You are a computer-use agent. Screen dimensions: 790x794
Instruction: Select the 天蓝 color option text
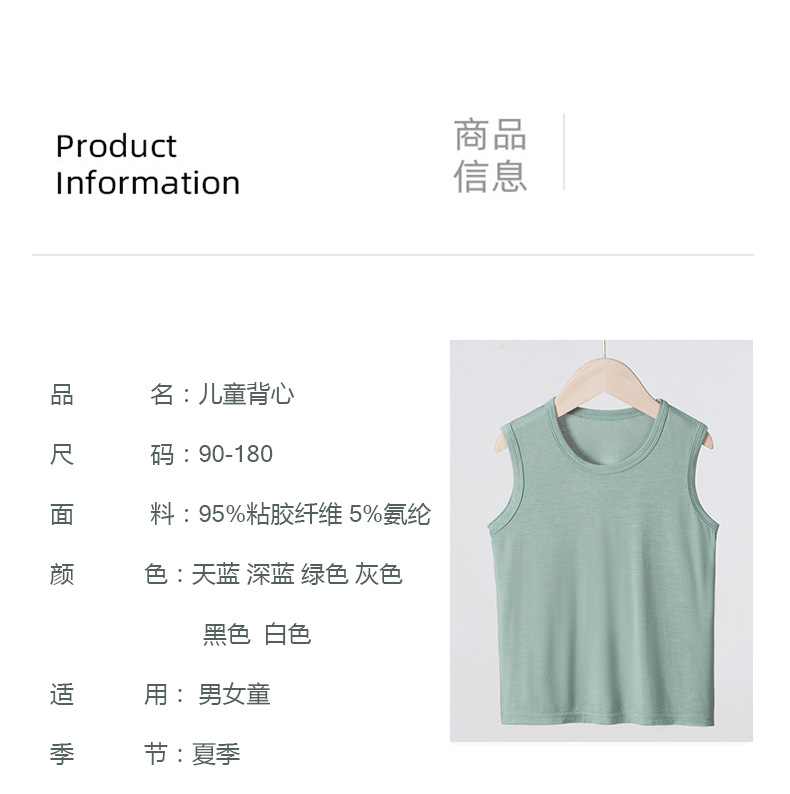pyautogui.click(x=216, y=574)
